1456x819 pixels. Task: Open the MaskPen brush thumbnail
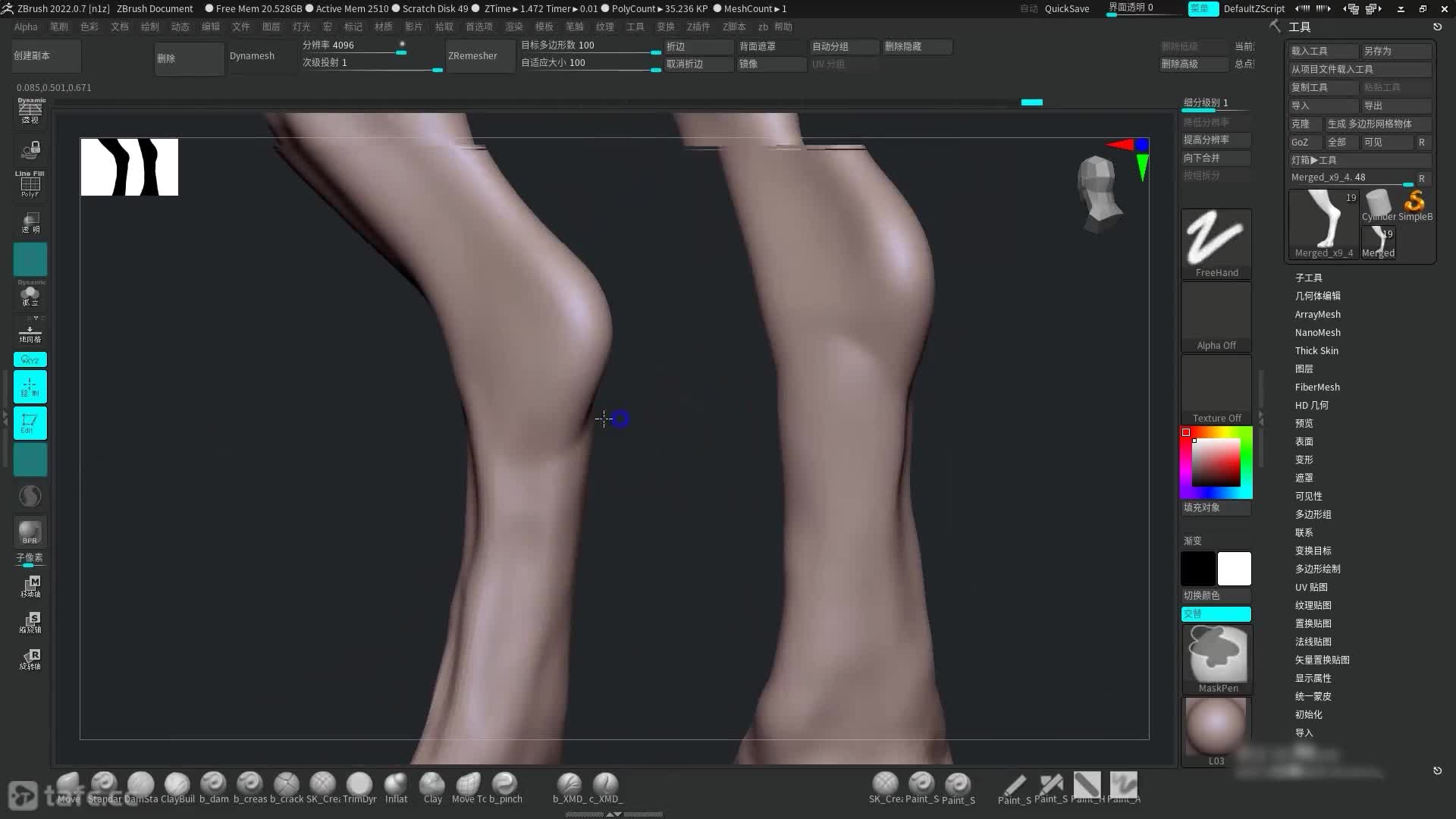(x=1216, y=658)
